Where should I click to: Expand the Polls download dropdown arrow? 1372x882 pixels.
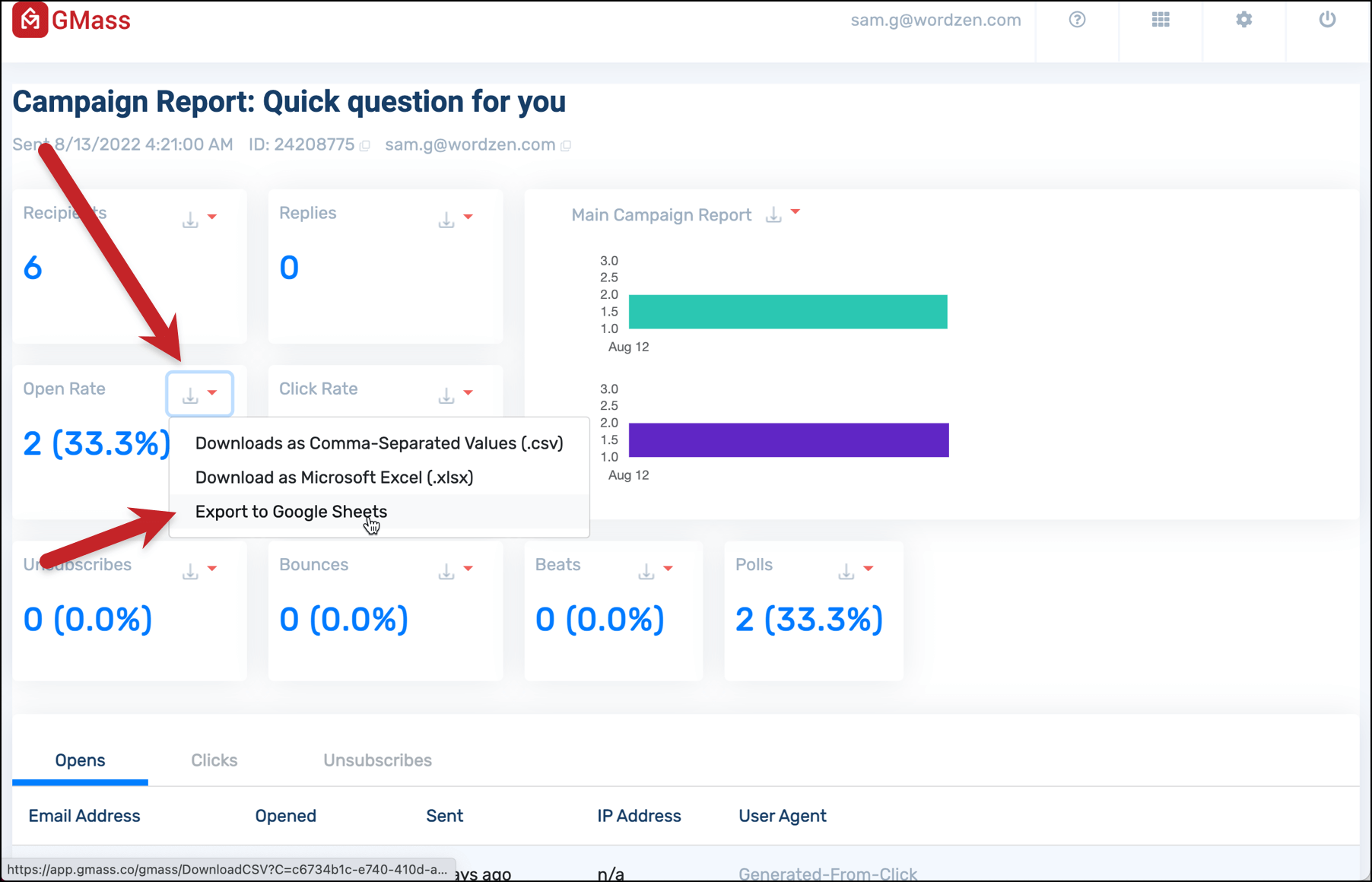[x=869, y=569]
